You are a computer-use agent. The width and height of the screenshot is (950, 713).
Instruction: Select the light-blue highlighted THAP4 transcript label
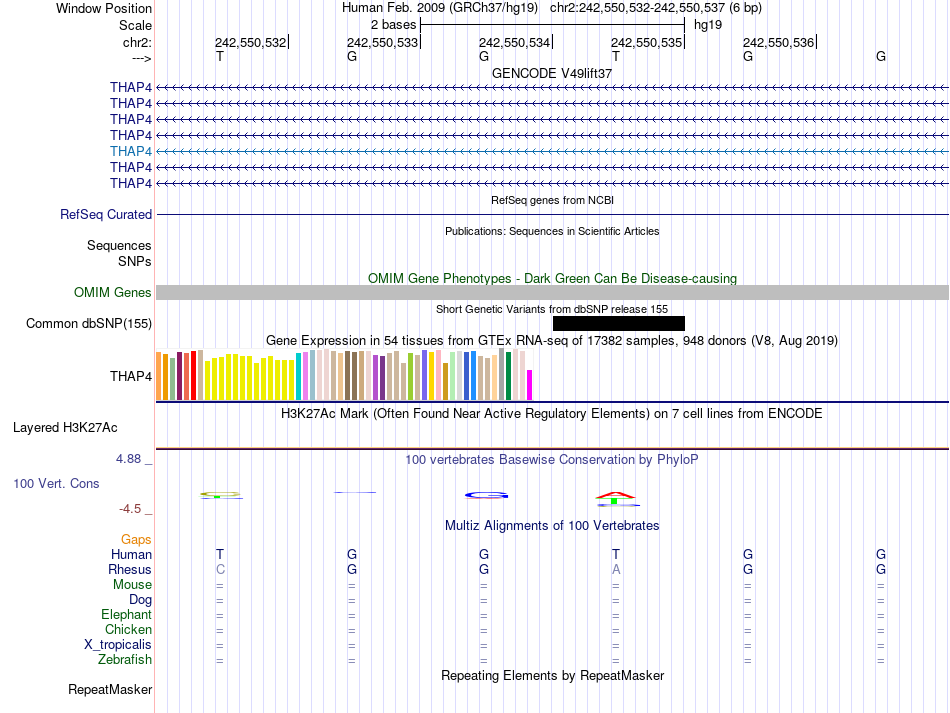[x=131, y=151]
